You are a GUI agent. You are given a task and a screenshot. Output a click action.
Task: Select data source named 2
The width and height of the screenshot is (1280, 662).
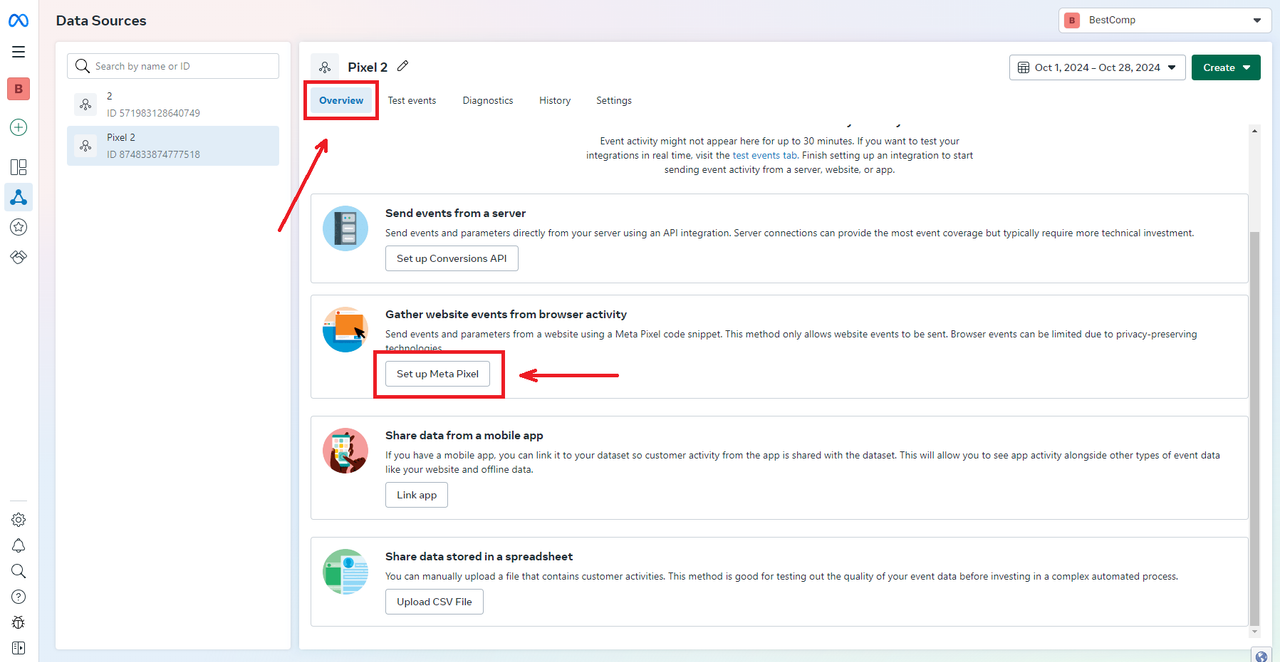coord(173,104)
